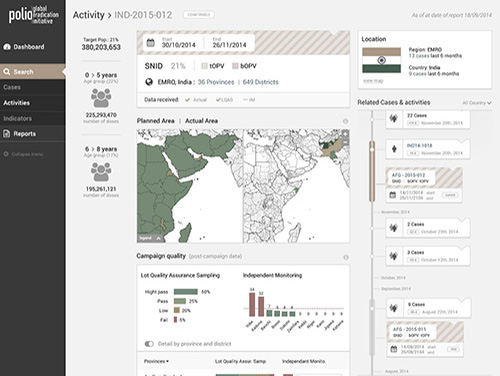Screen dimensions: 500x376
Task: Click the icon on the 2 Cases card
Action: [x=394, y=228]
